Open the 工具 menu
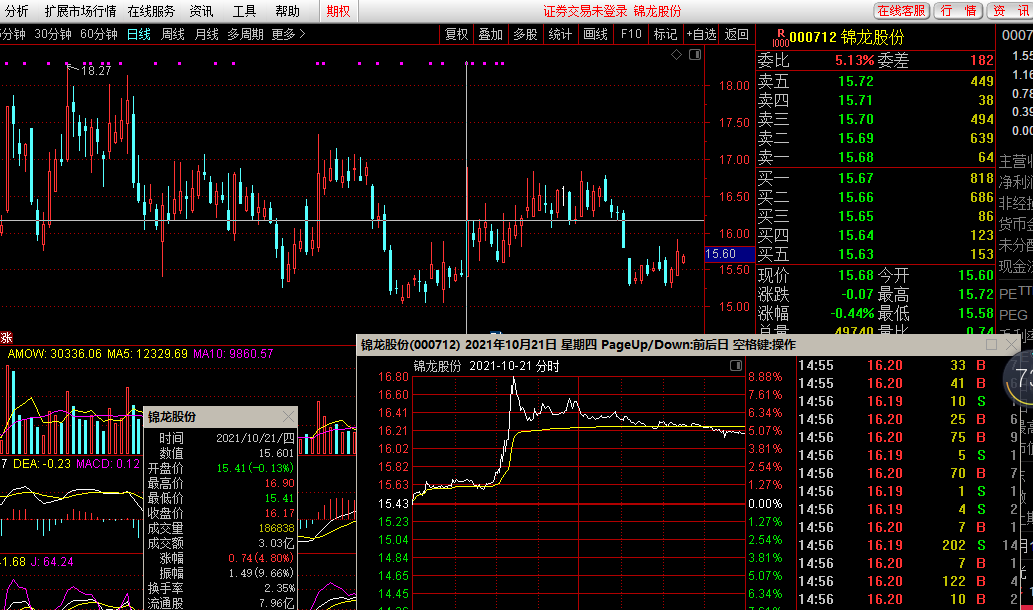The width and height of the screenshot is (1033, 610). [244, 11]
